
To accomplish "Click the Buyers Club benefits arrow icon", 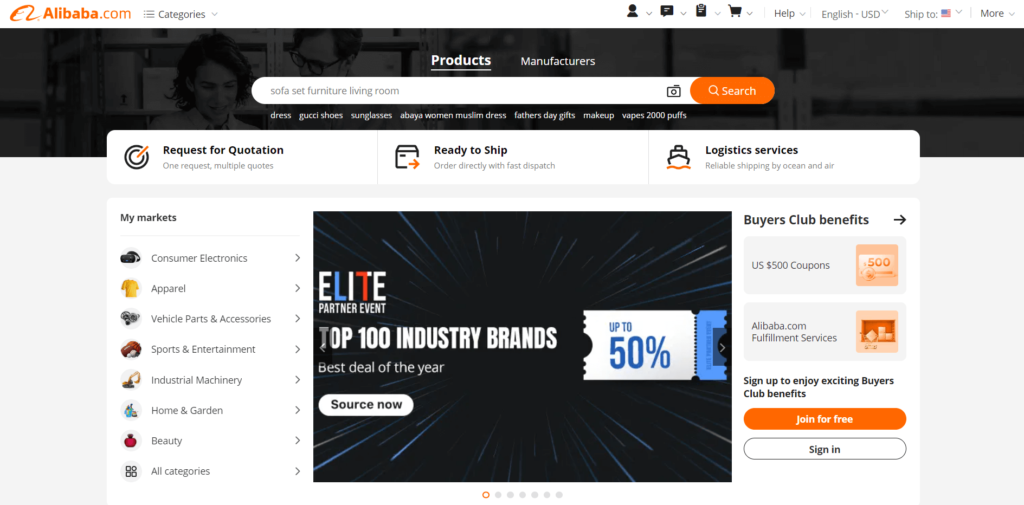I will pyautogui.click(x=900, y=220).
